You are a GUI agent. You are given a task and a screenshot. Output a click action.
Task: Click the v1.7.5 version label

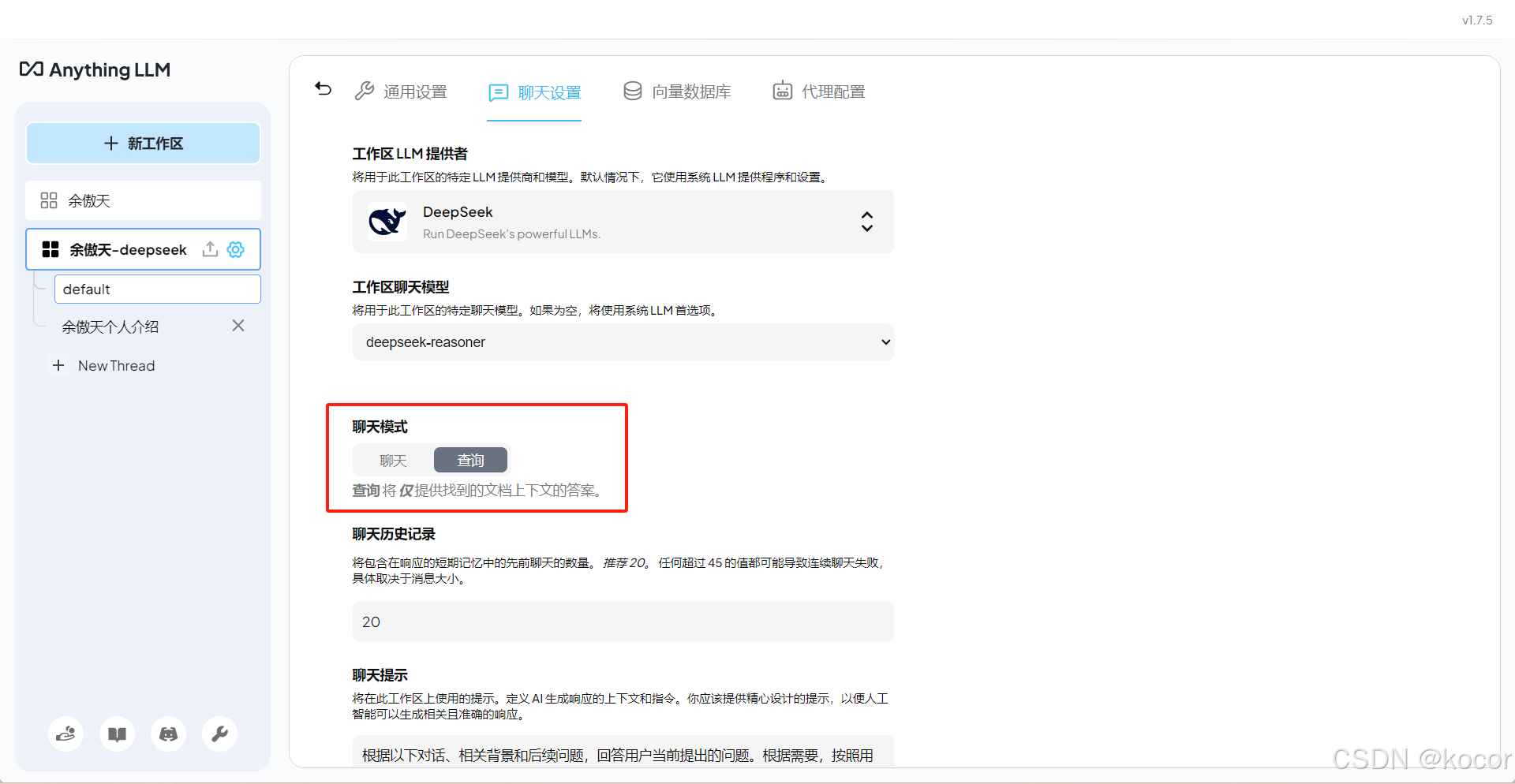point(1477,21)
